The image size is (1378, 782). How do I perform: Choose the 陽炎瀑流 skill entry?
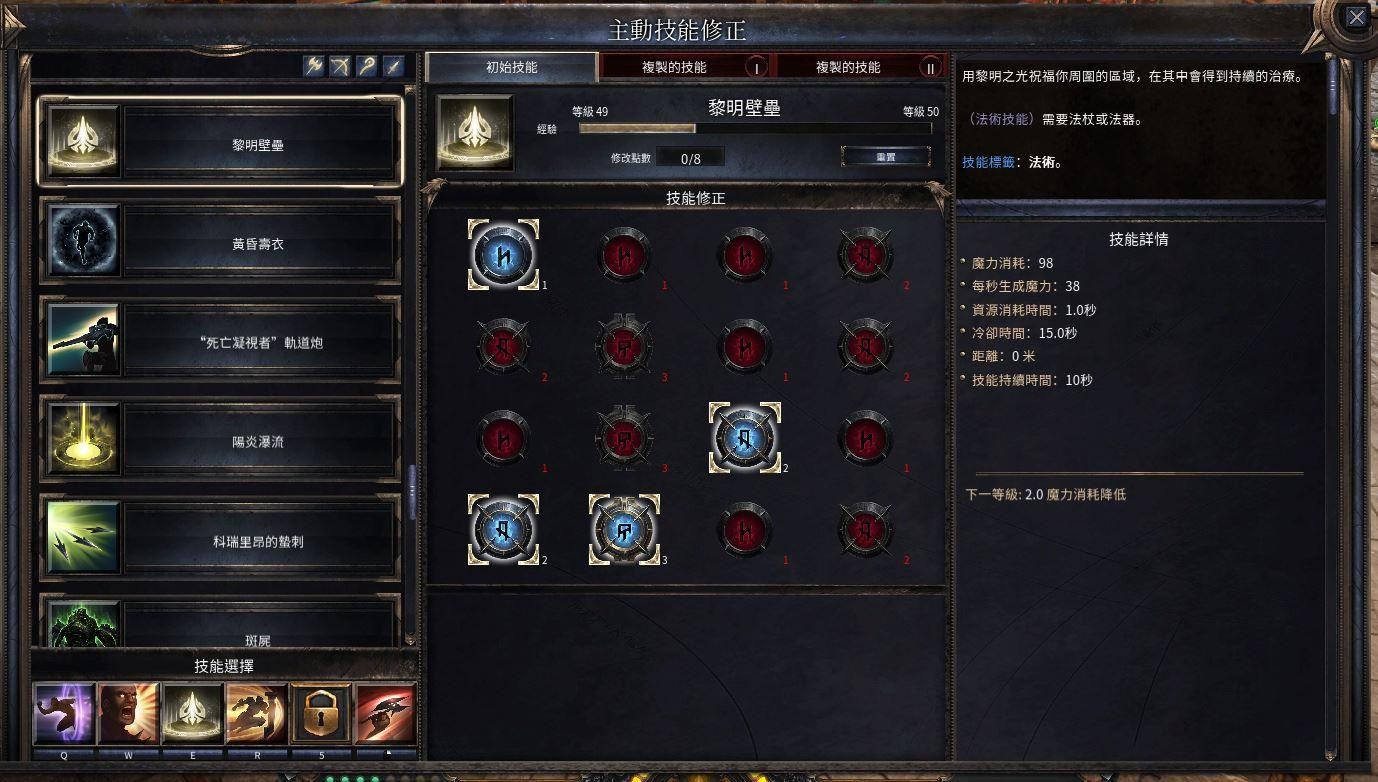click(x=220, y=440)
